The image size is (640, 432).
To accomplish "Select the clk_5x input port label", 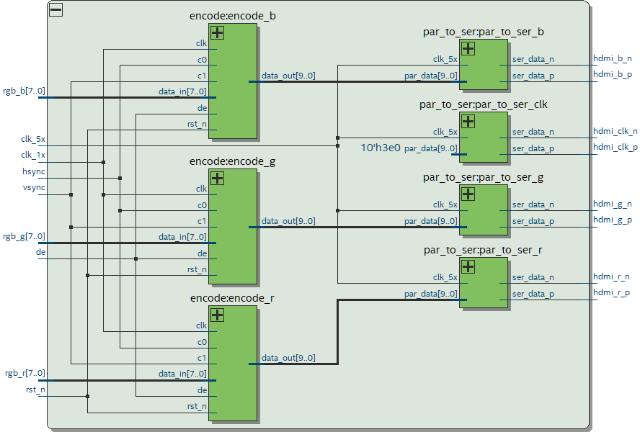I will tap(33, 139).
